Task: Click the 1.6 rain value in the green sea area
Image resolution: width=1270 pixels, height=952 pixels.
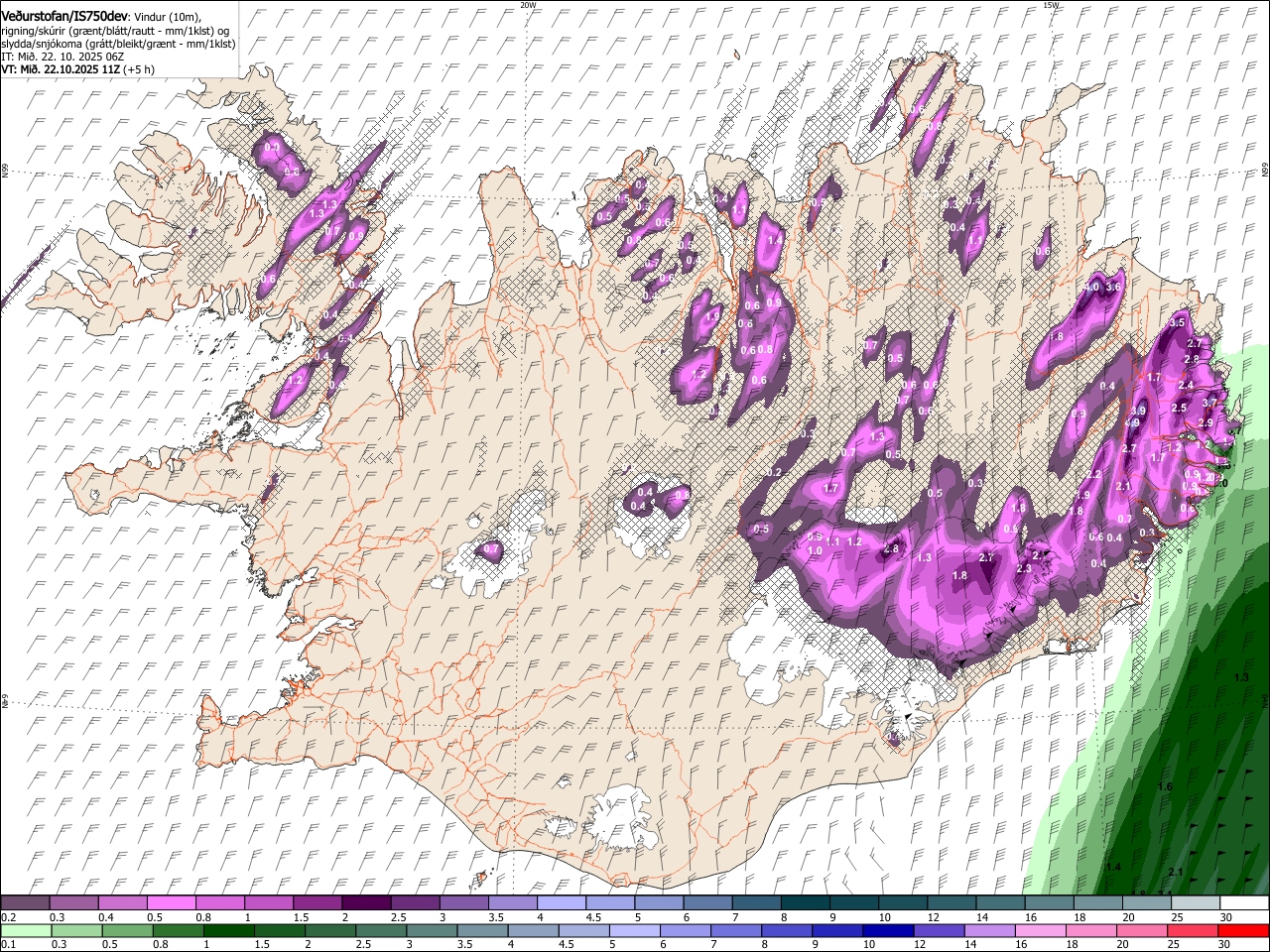Action: click(x=1165, y=786)
